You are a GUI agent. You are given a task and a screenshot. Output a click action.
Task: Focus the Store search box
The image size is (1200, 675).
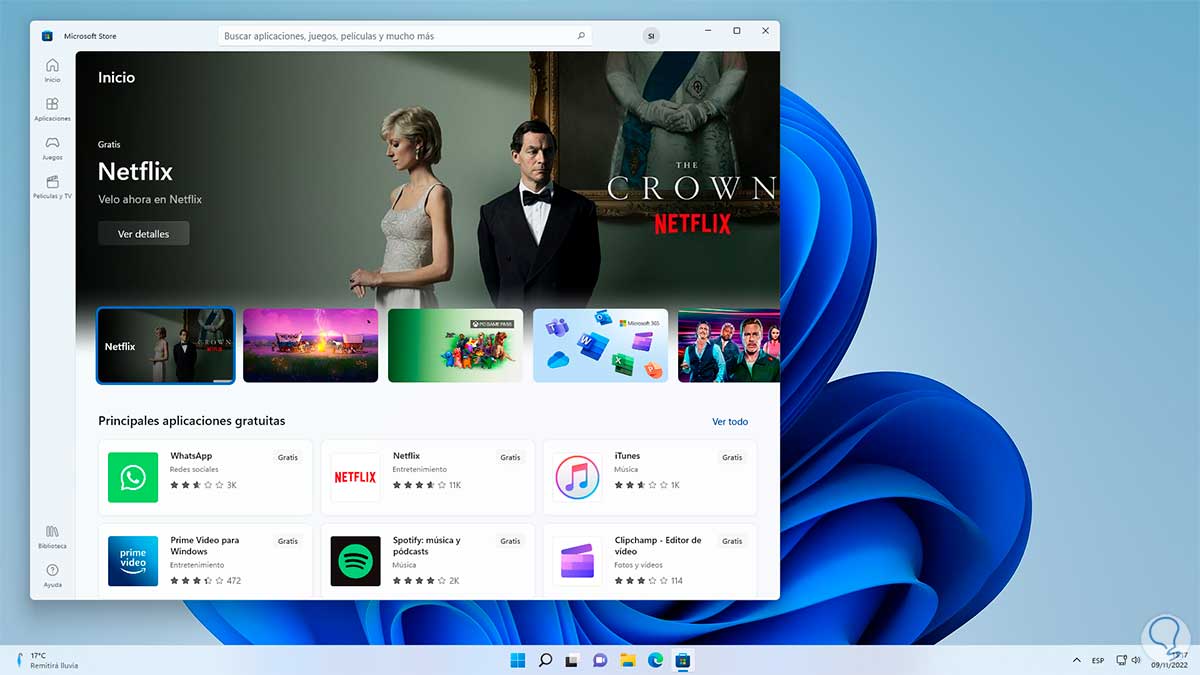405,36
